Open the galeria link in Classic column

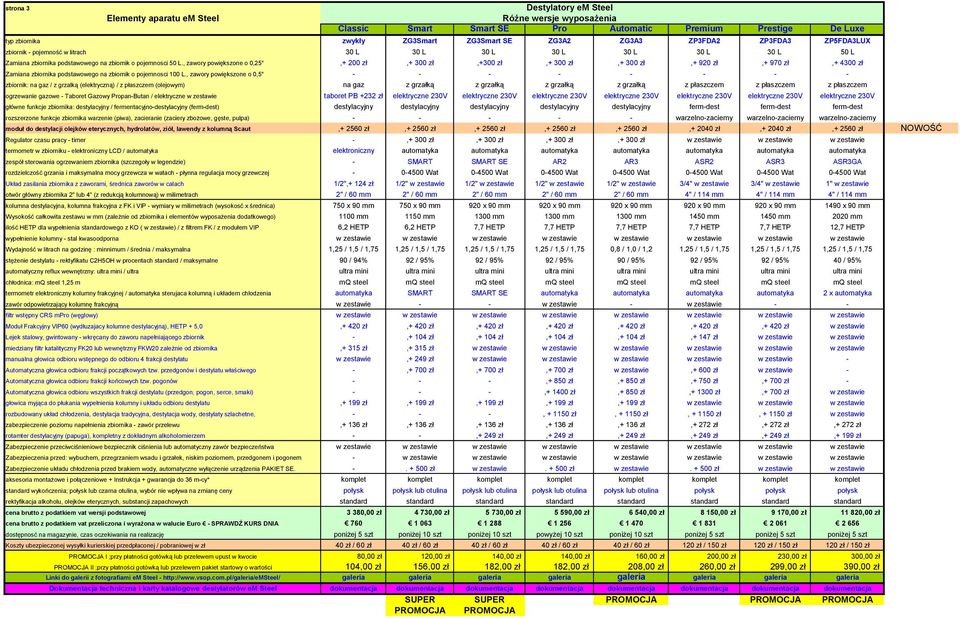point(353,577)
